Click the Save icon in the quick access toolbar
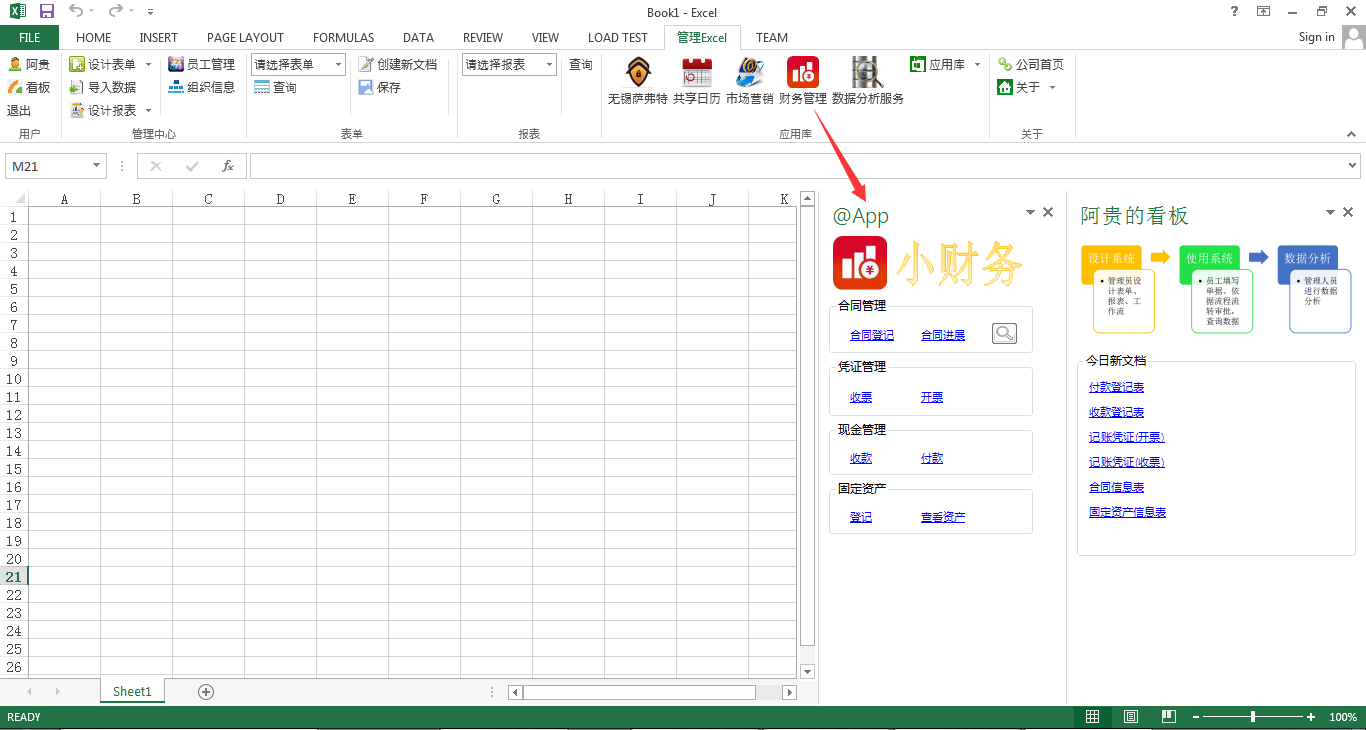Viewport: 1366px width, 730px height. 47,11
